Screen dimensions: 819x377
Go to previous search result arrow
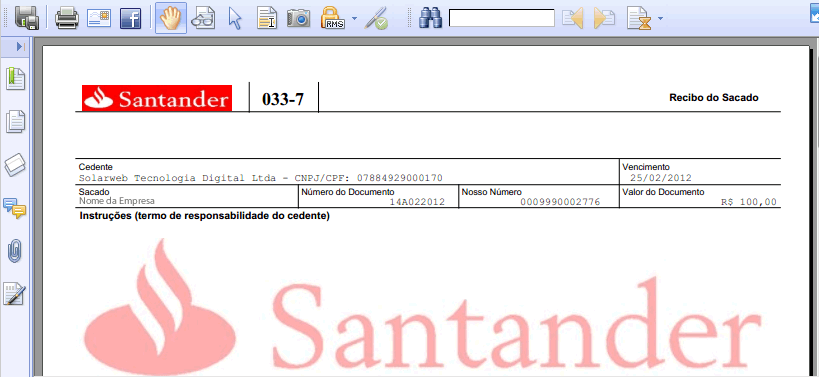pos(572,18)
